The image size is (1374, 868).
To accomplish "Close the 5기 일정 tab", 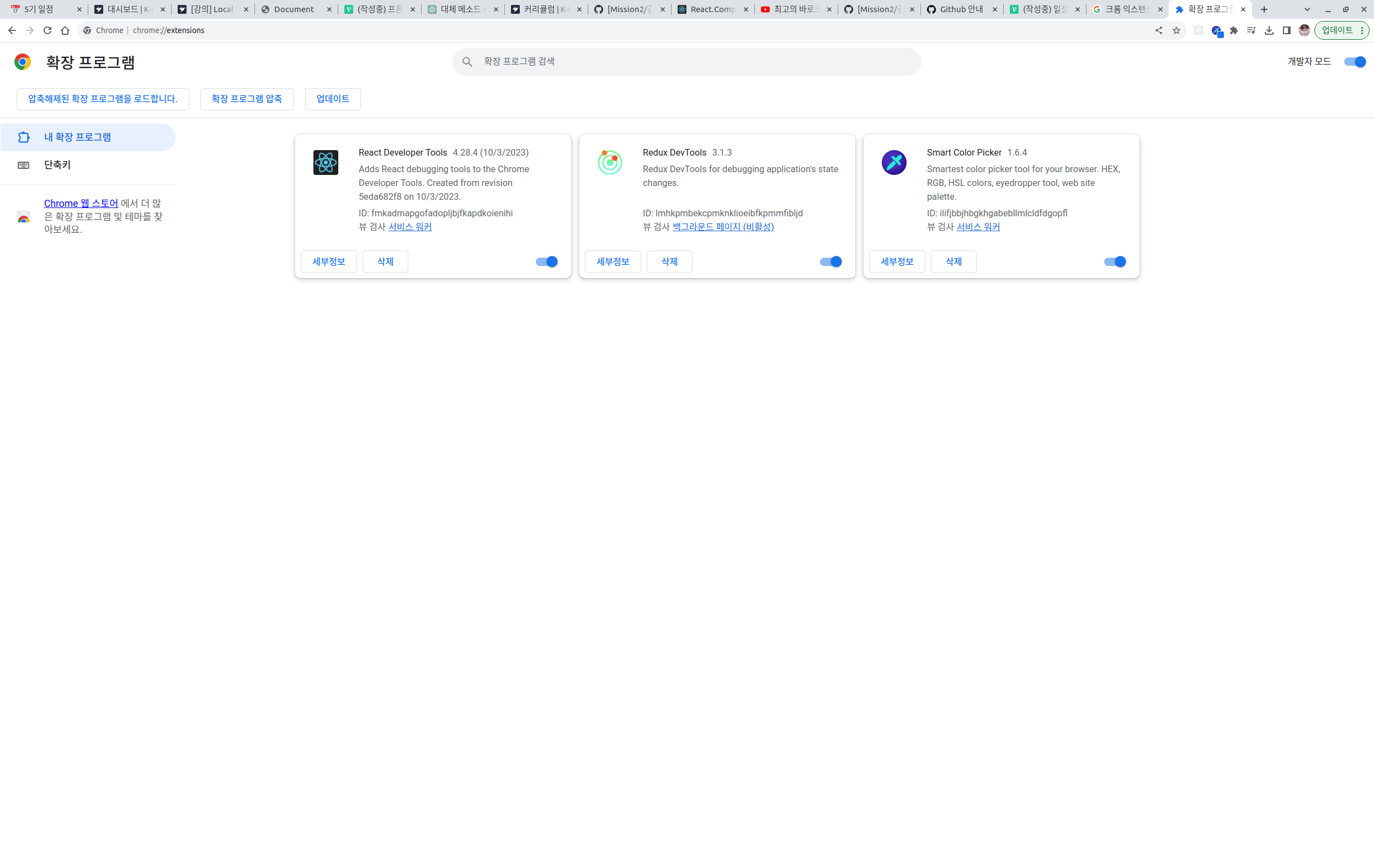I will click(79, 9).
